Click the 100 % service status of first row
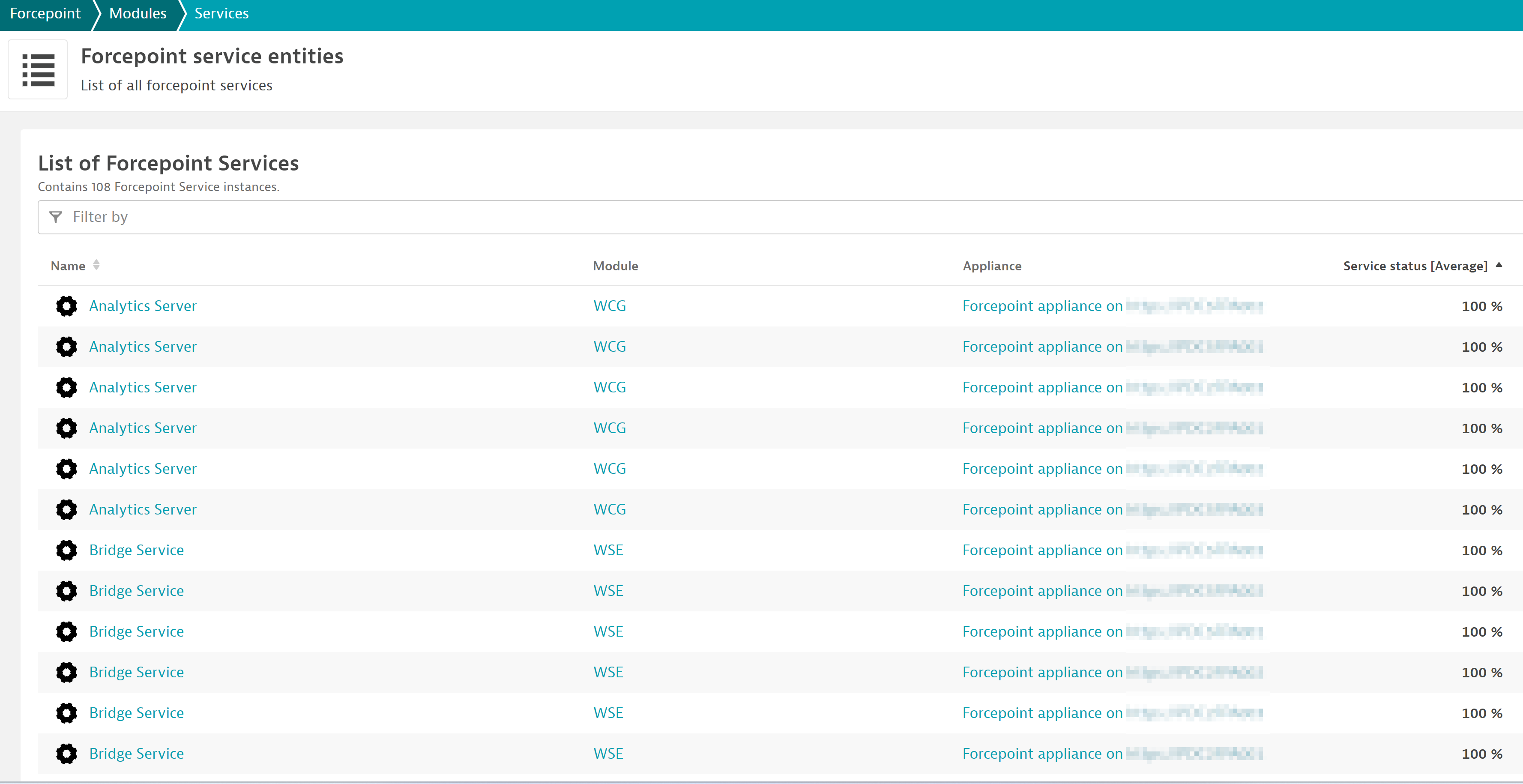 point(1481,306)
